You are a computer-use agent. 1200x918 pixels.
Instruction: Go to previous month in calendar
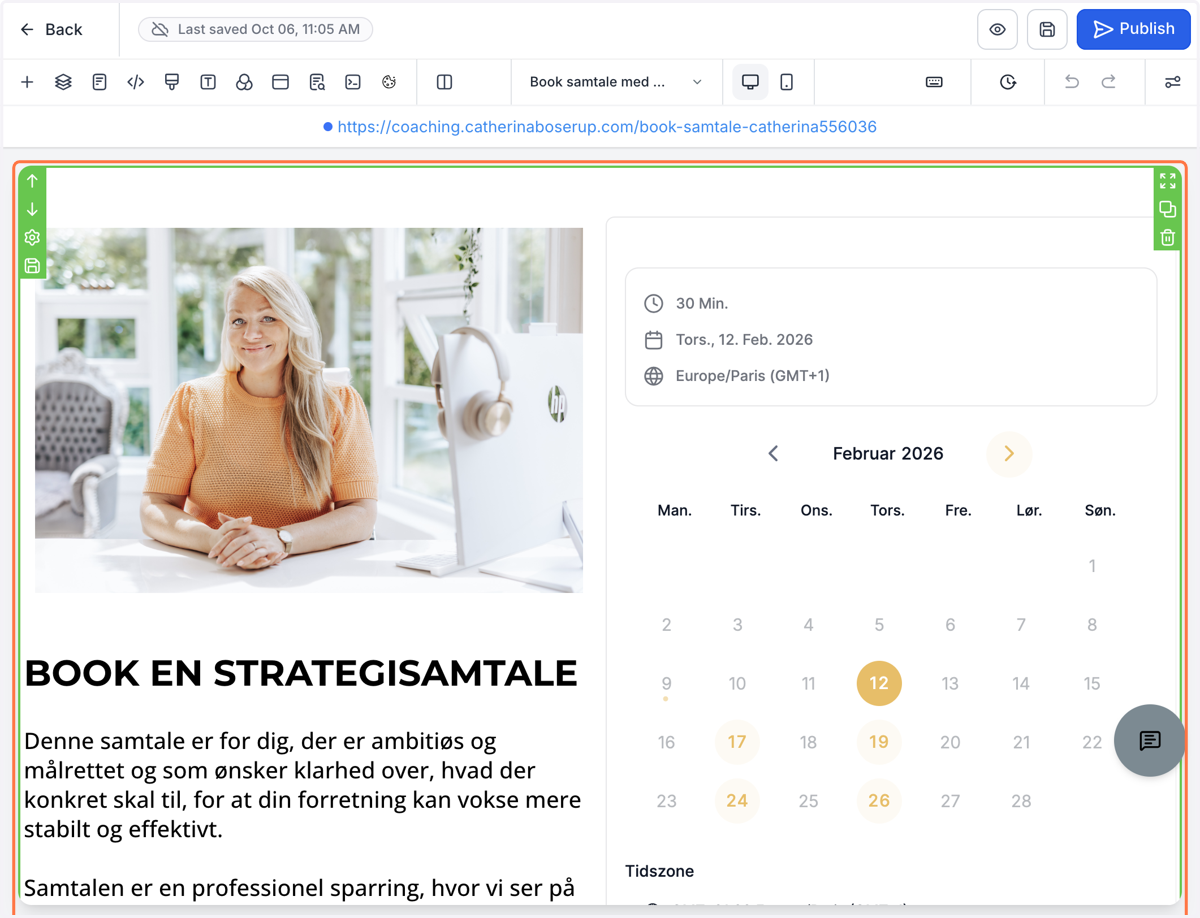click(x=773, y=453)
